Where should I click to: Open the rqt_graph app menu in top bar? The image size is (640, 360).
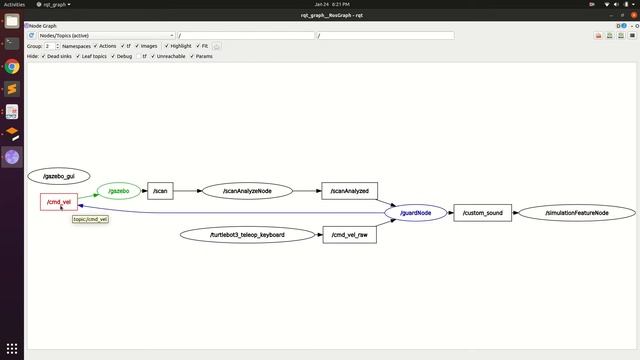point(53,4)
